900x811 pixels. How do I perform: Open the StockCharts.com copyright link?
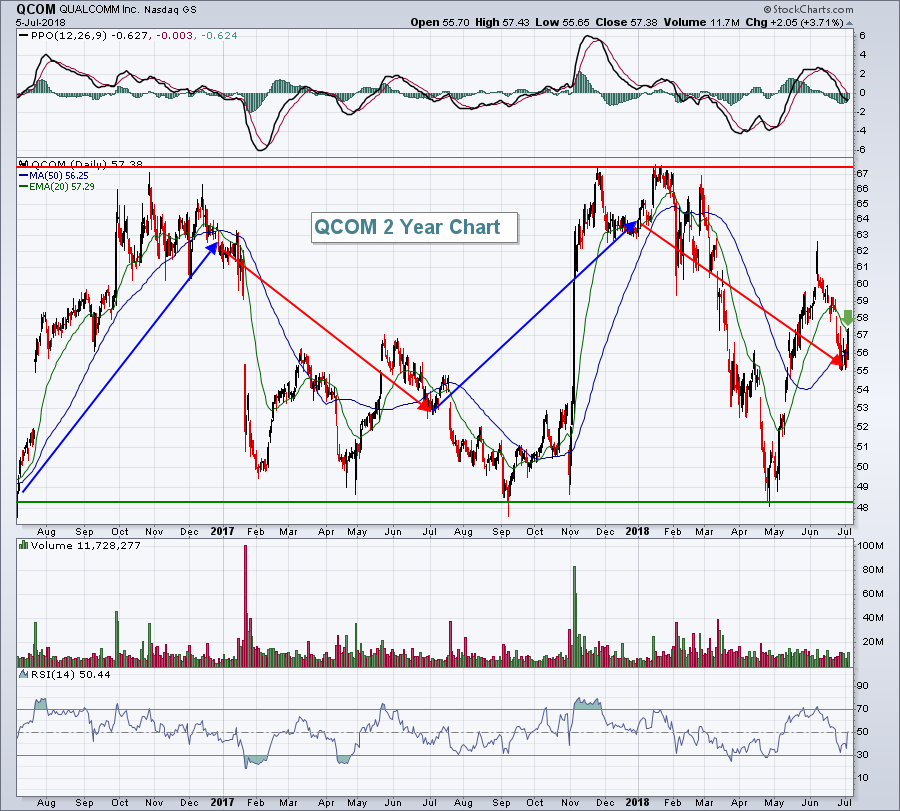tap(808, 9)
